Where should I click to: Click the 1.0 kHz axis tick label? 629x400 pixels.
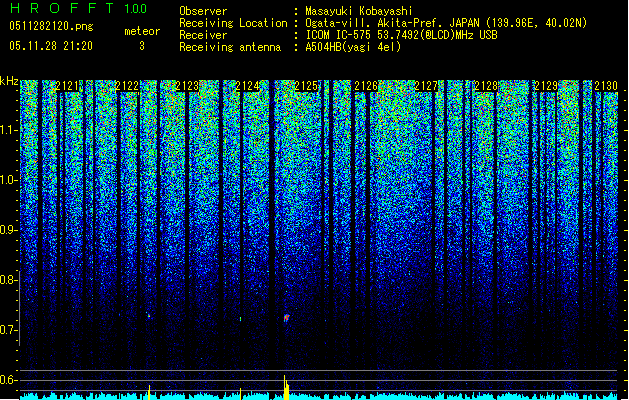coord(9,180)
